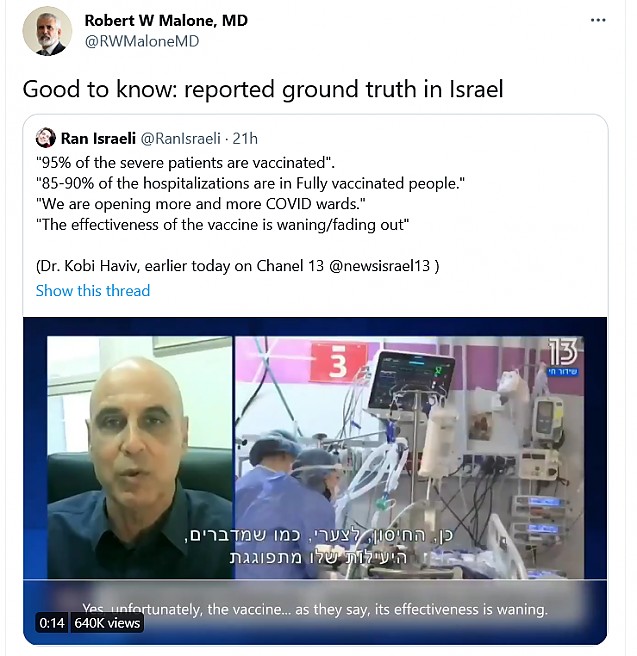Viewport: 637px width, 656px height.
Task: Click the ICU patient monitor in the video
Action: [409, 382]
